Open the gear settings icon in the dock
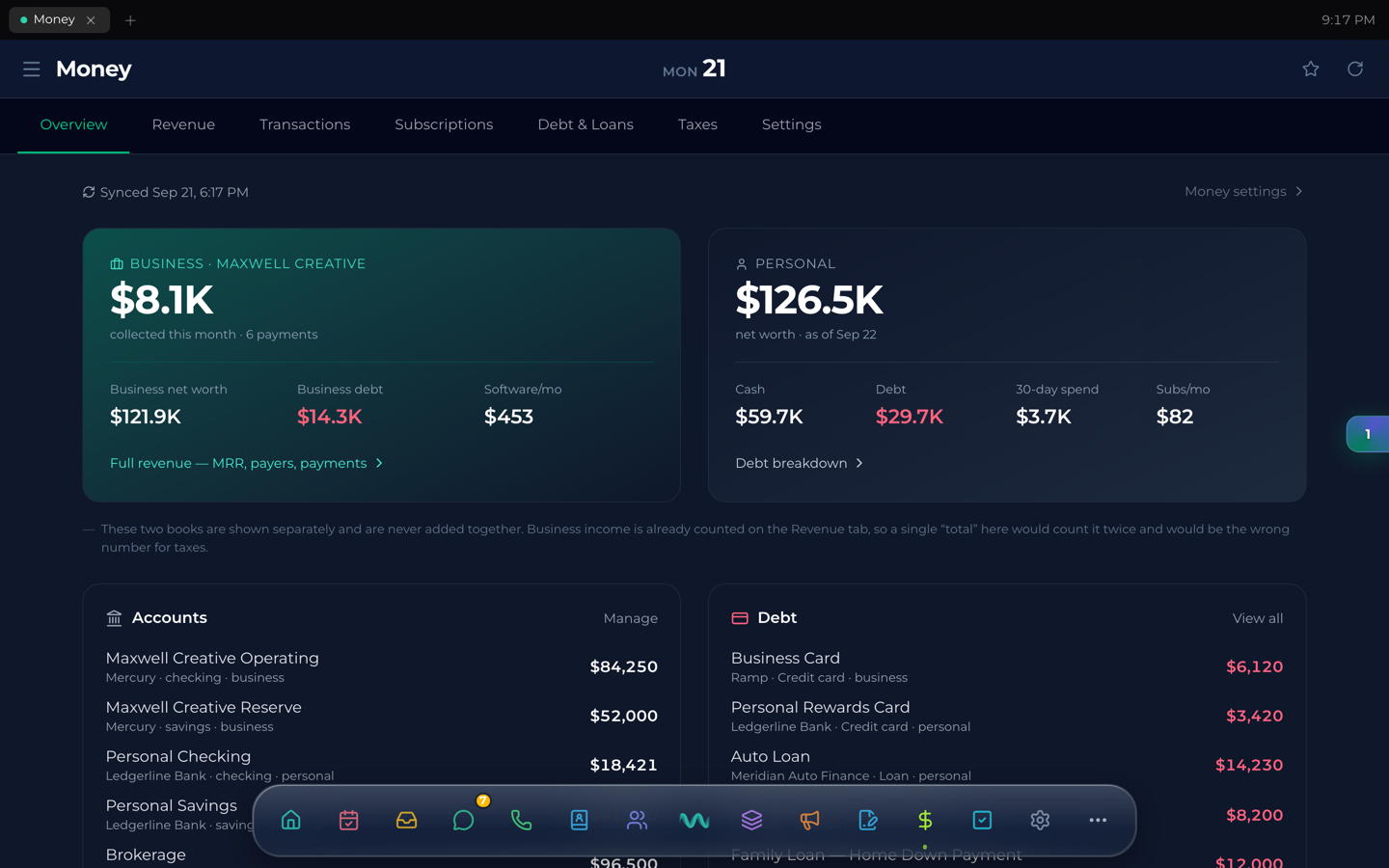1389x868 pixels. pyautogui.click(x=1040, y=820)
